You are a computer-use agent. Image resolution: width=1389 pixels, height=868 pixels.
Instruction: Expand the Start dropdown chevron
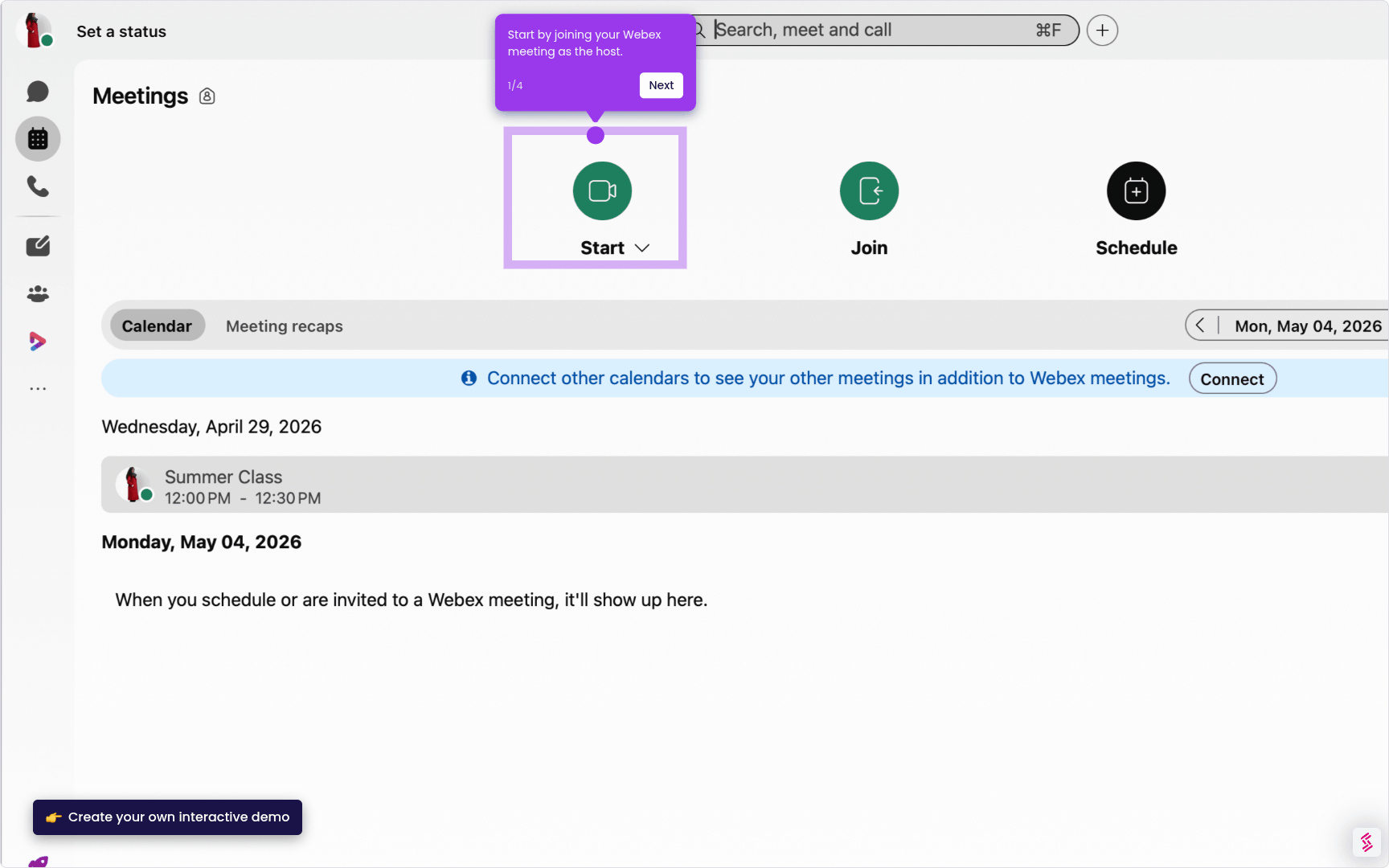click(x=641, y=248)
